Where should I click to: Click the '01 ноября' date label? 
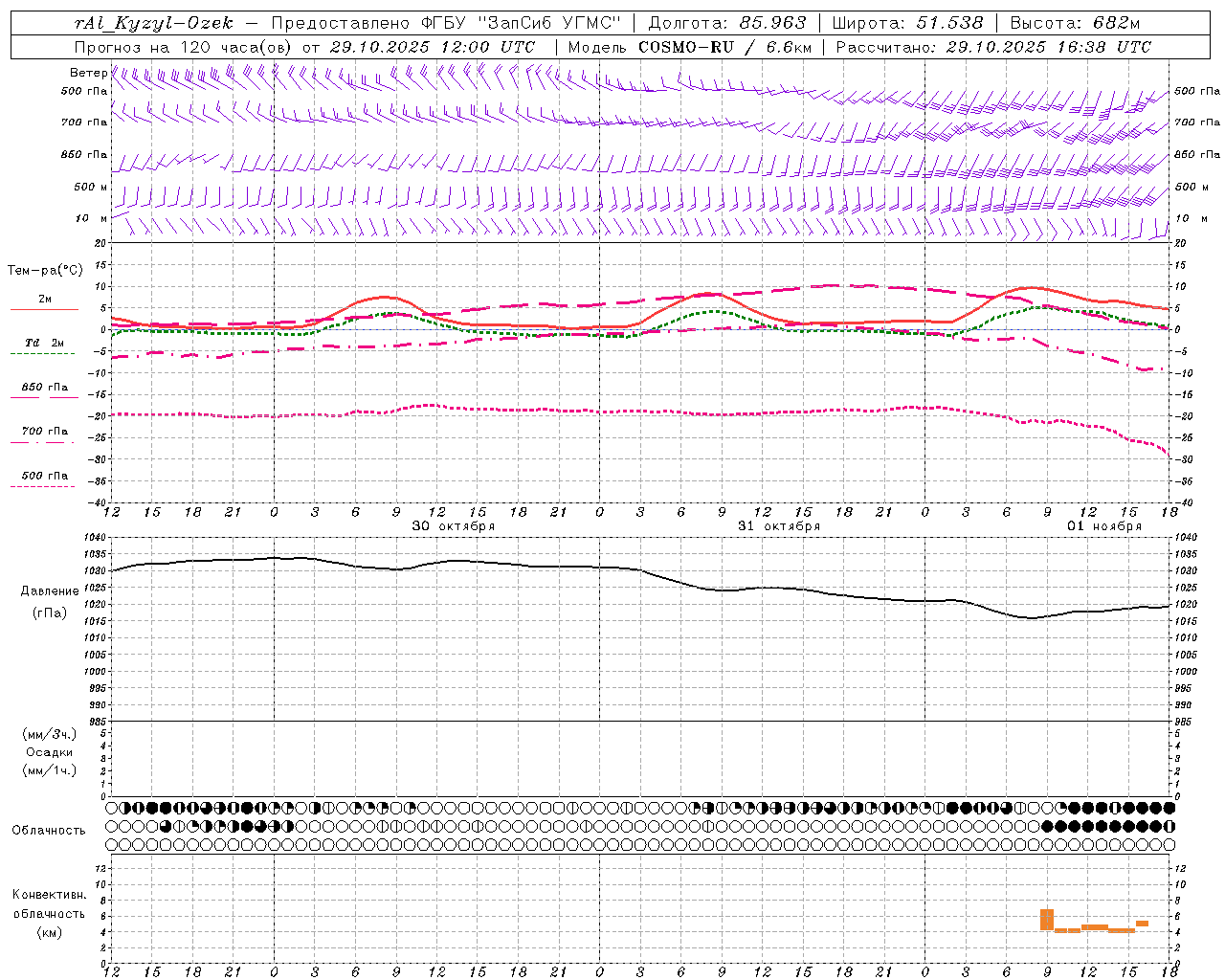tap(1104, 526)
